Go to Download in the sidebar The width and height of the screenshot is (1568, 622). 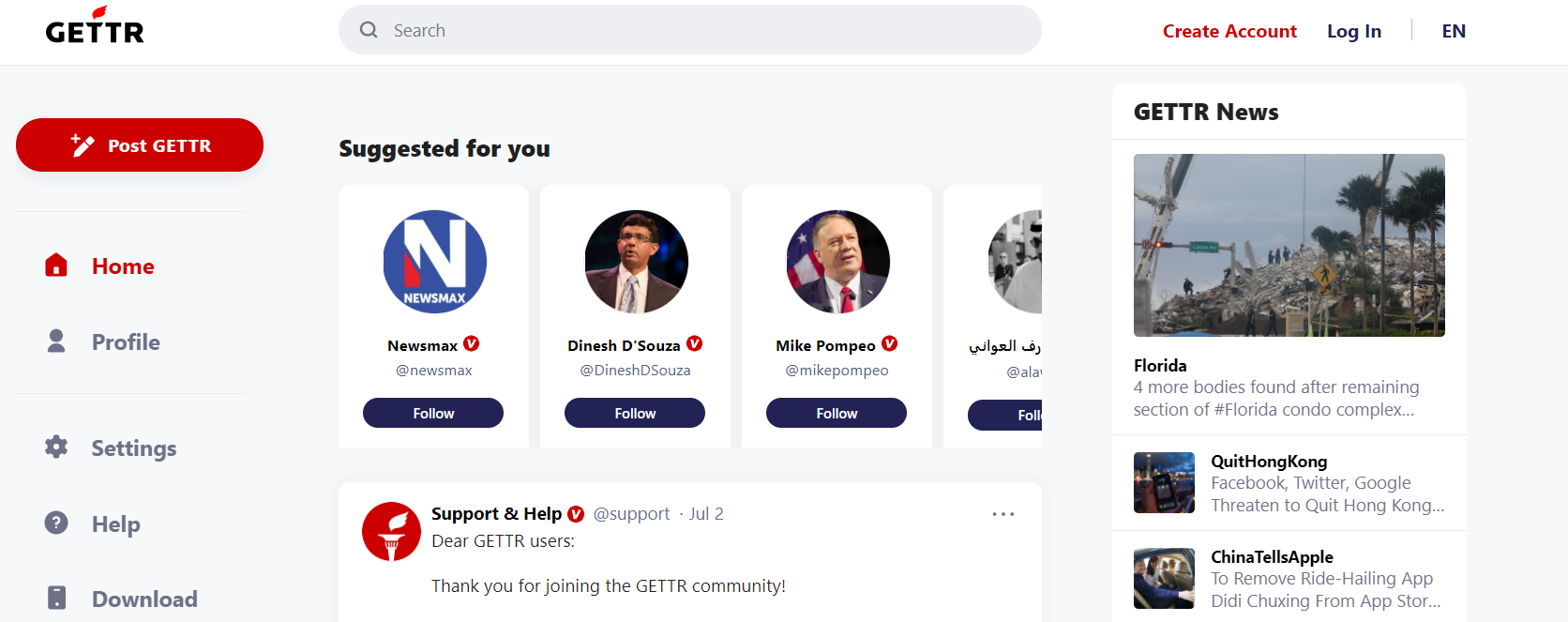(x=144, y=599)
